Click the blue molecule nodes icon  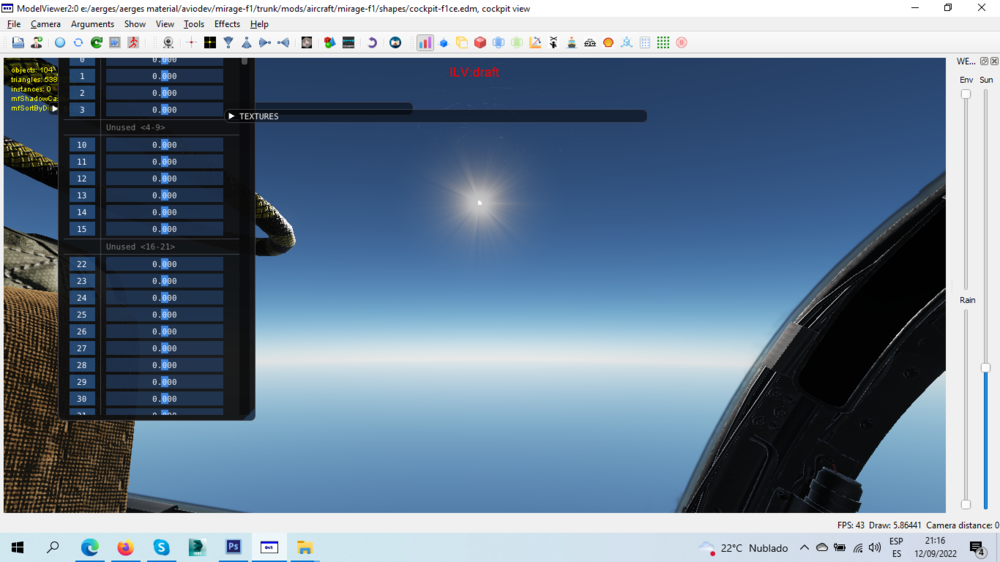627,43
